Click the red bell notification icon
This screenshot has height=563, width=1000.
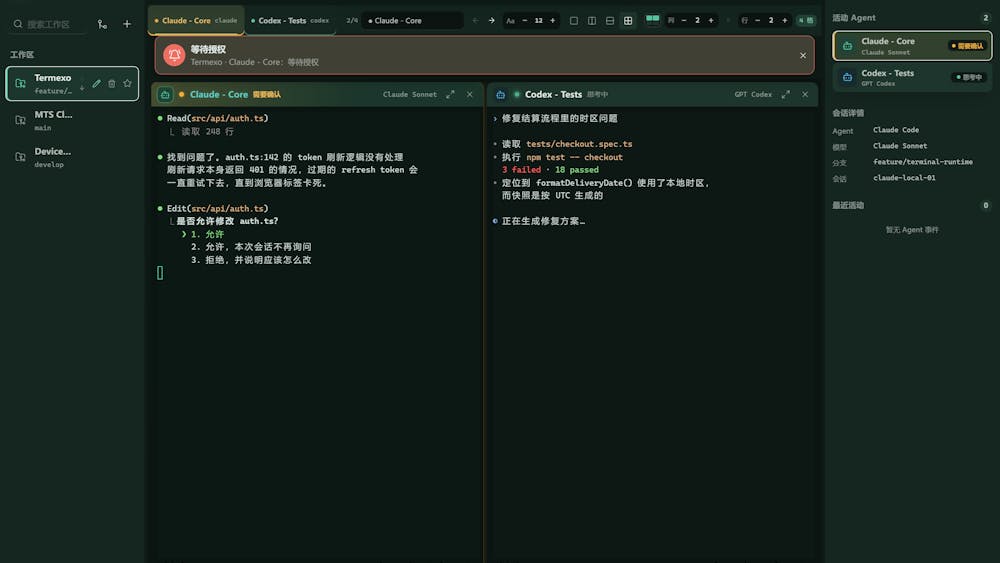pyautogui.click(x=174, y=55)
